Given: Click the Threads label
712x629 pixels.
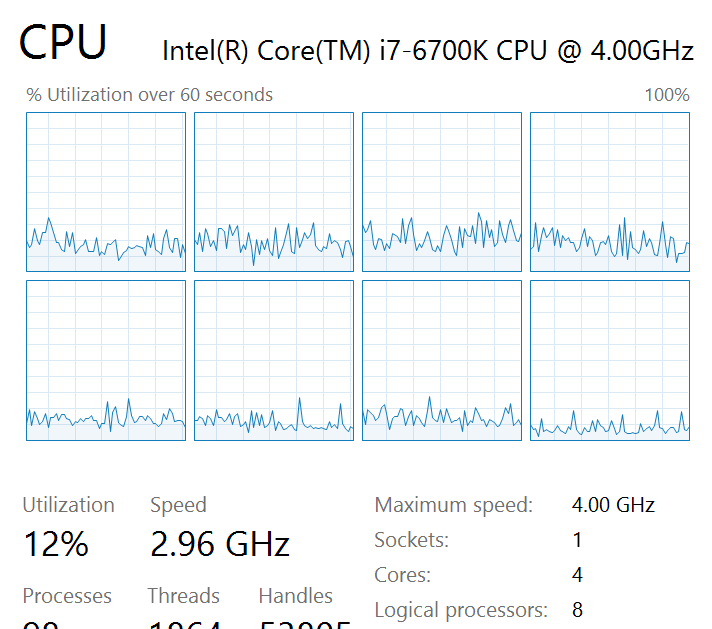Looking at the screenshot, I should coord(183,596).
